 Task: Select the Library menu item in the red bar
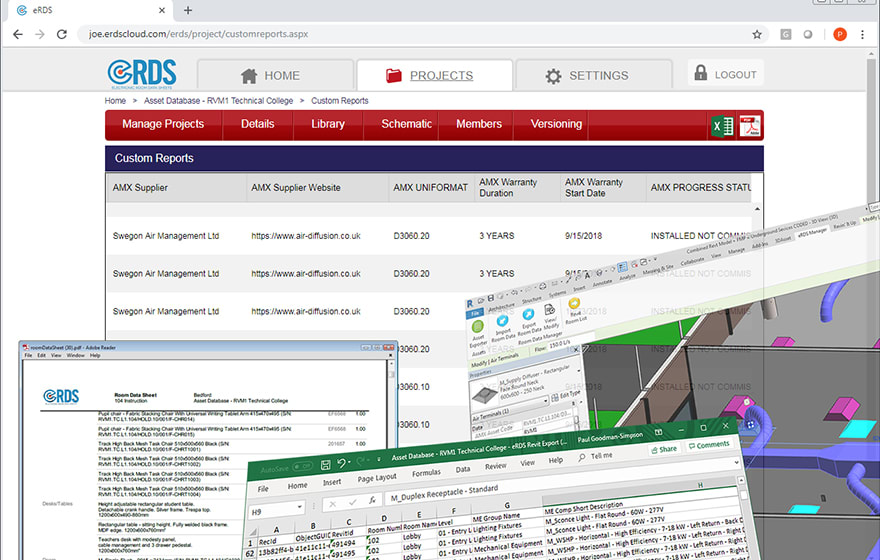328,124
